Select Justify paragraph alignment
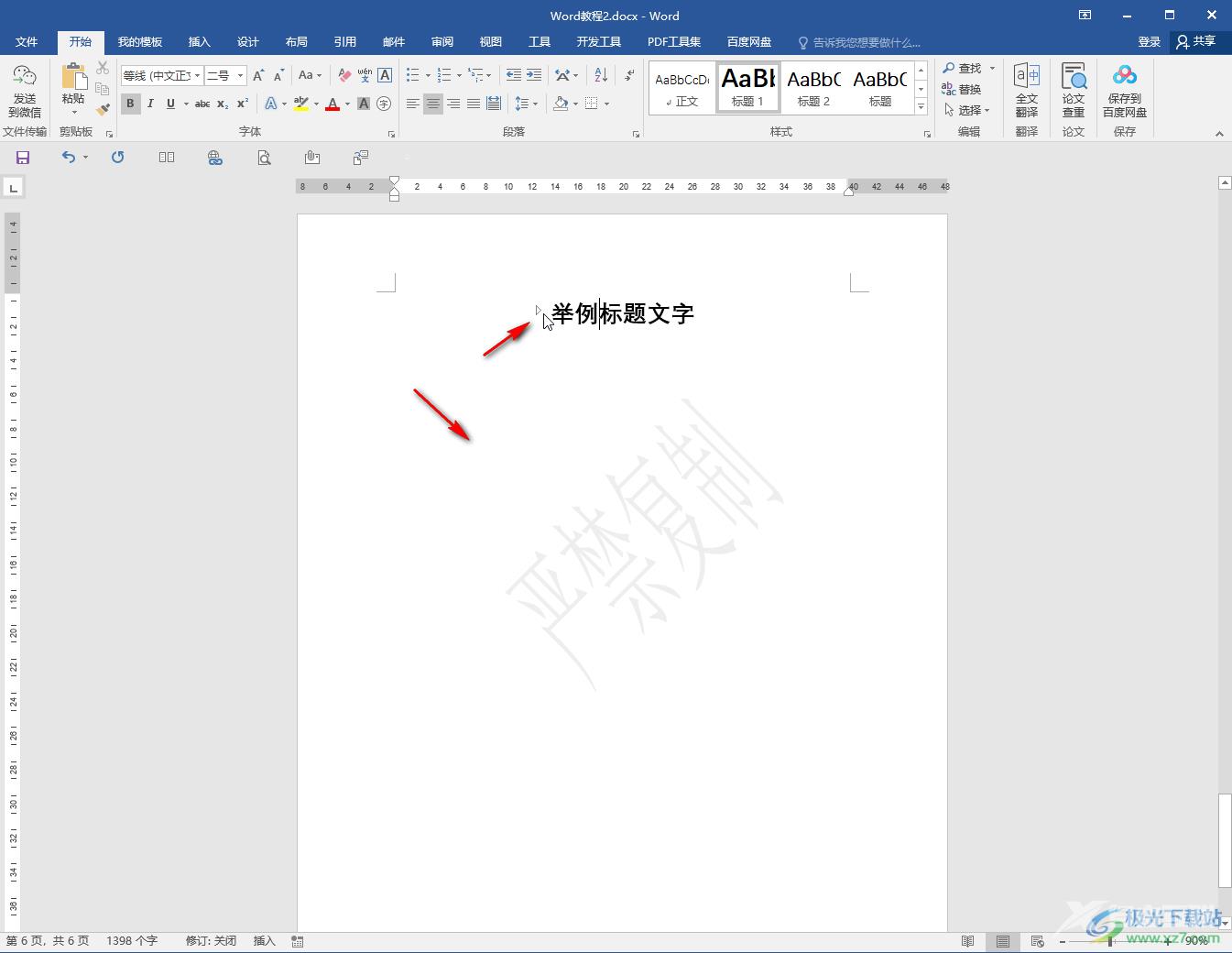The width and height of the screenshot is (1232, 953). coord(474,104)
